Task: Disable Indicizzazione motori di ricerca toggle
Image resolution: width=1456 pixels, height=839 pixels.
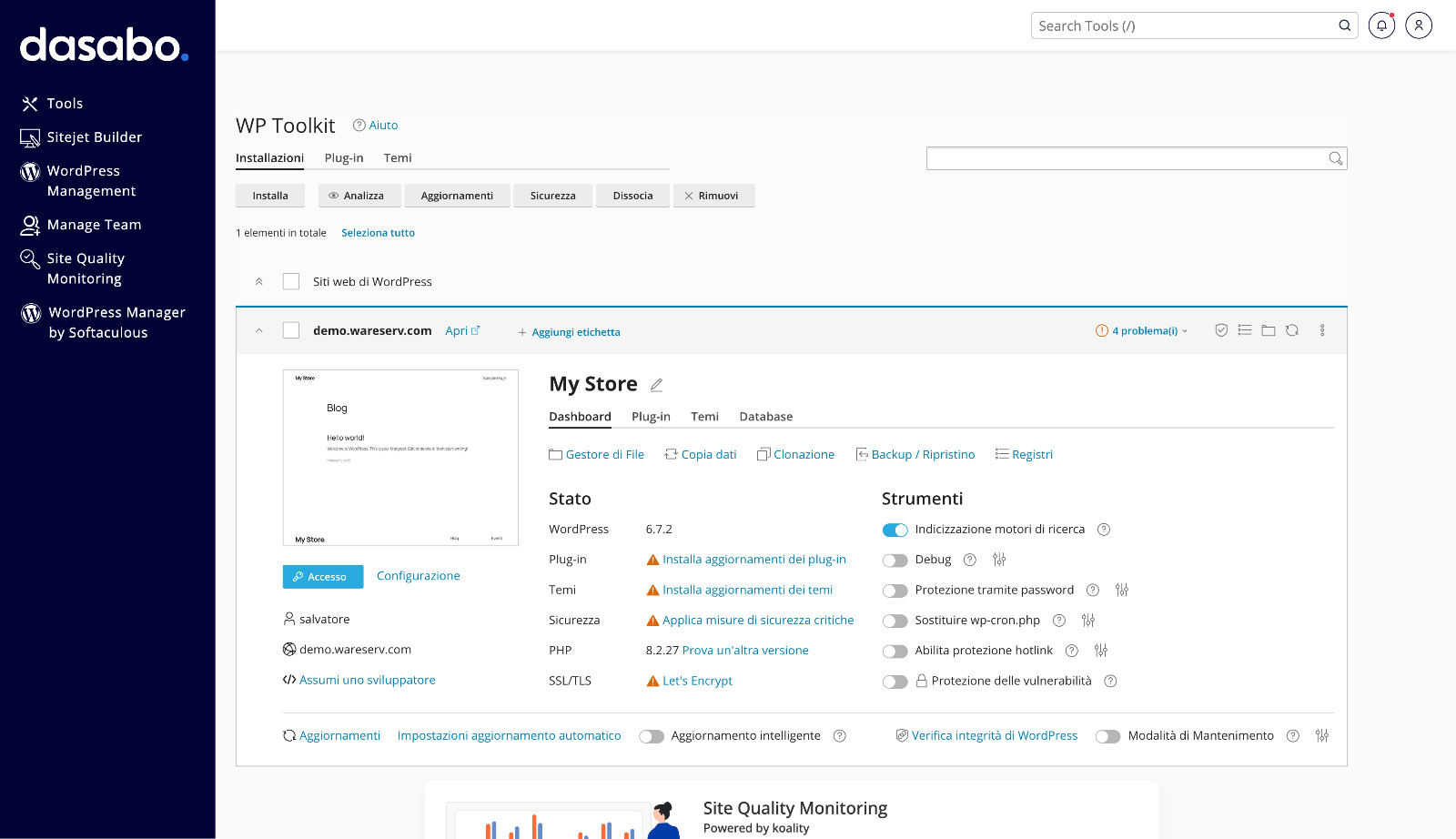Action: click(895, 530)
